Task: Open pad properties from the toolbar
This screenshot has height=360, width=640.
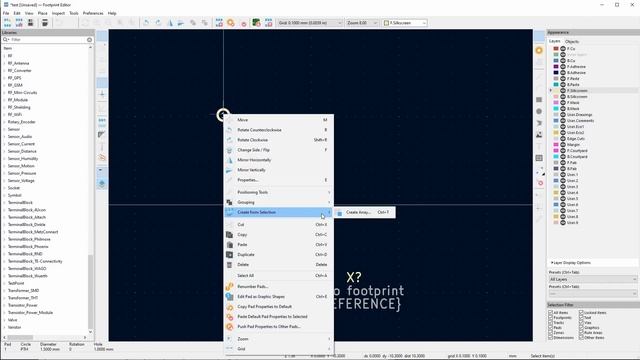Action: pyautogui.click(x=231, y=23)
